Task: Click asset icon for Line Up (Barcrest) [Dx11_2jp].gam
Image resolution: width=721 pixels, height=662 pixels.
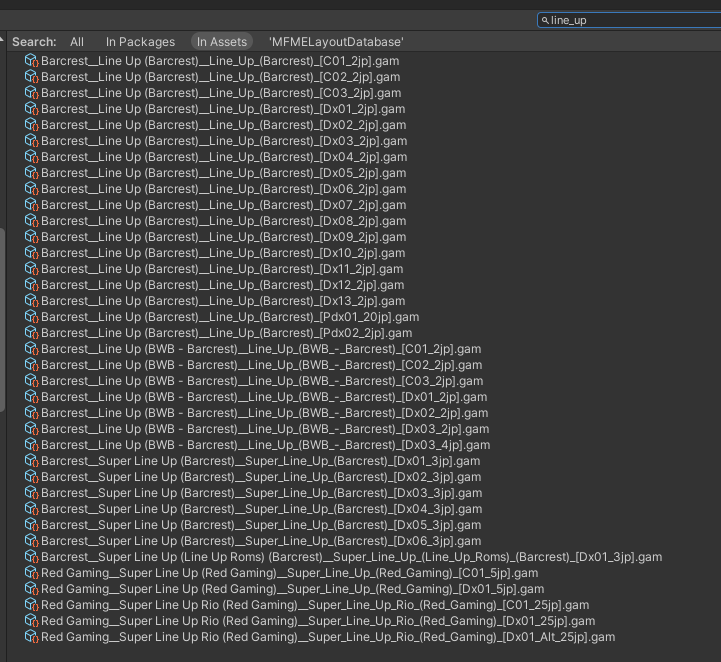Action: (31, 269)
